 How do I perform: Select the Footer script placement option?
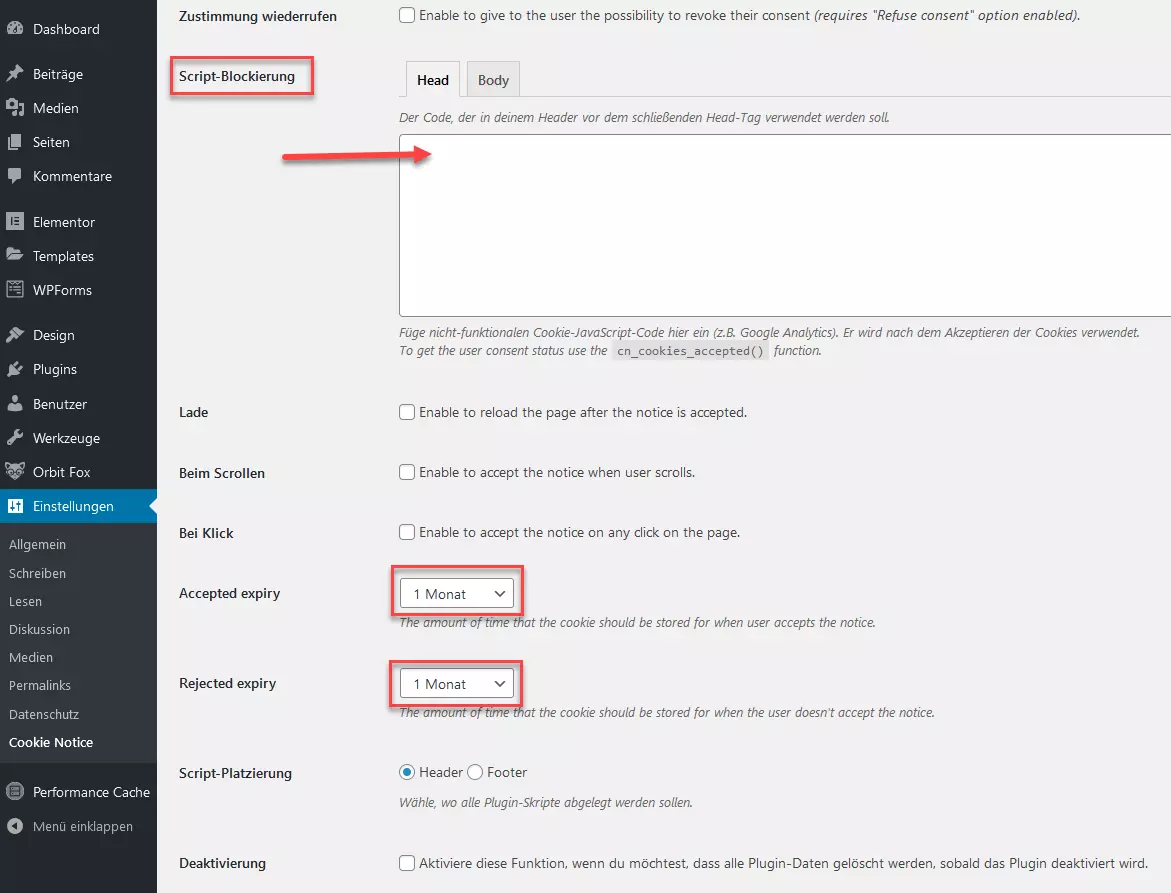click(x=475, y=772)
